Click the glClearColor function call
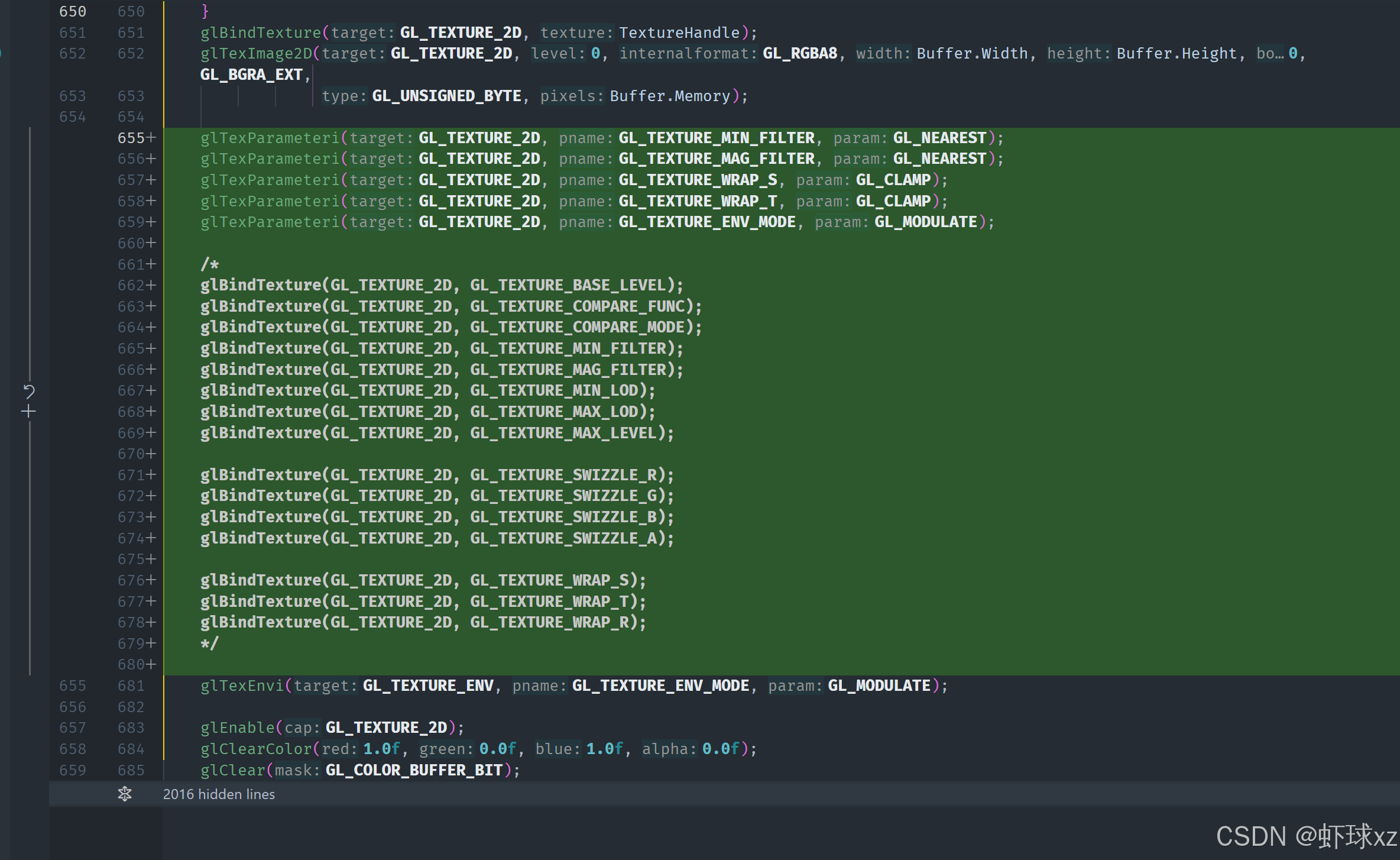 coord(255,749)
